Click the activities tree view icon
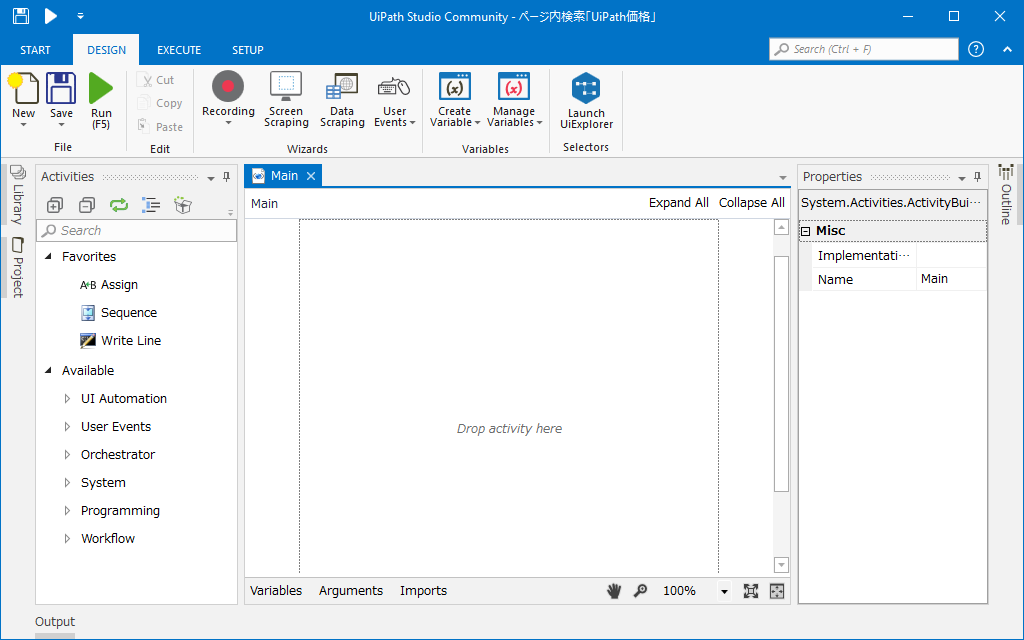 151,205
